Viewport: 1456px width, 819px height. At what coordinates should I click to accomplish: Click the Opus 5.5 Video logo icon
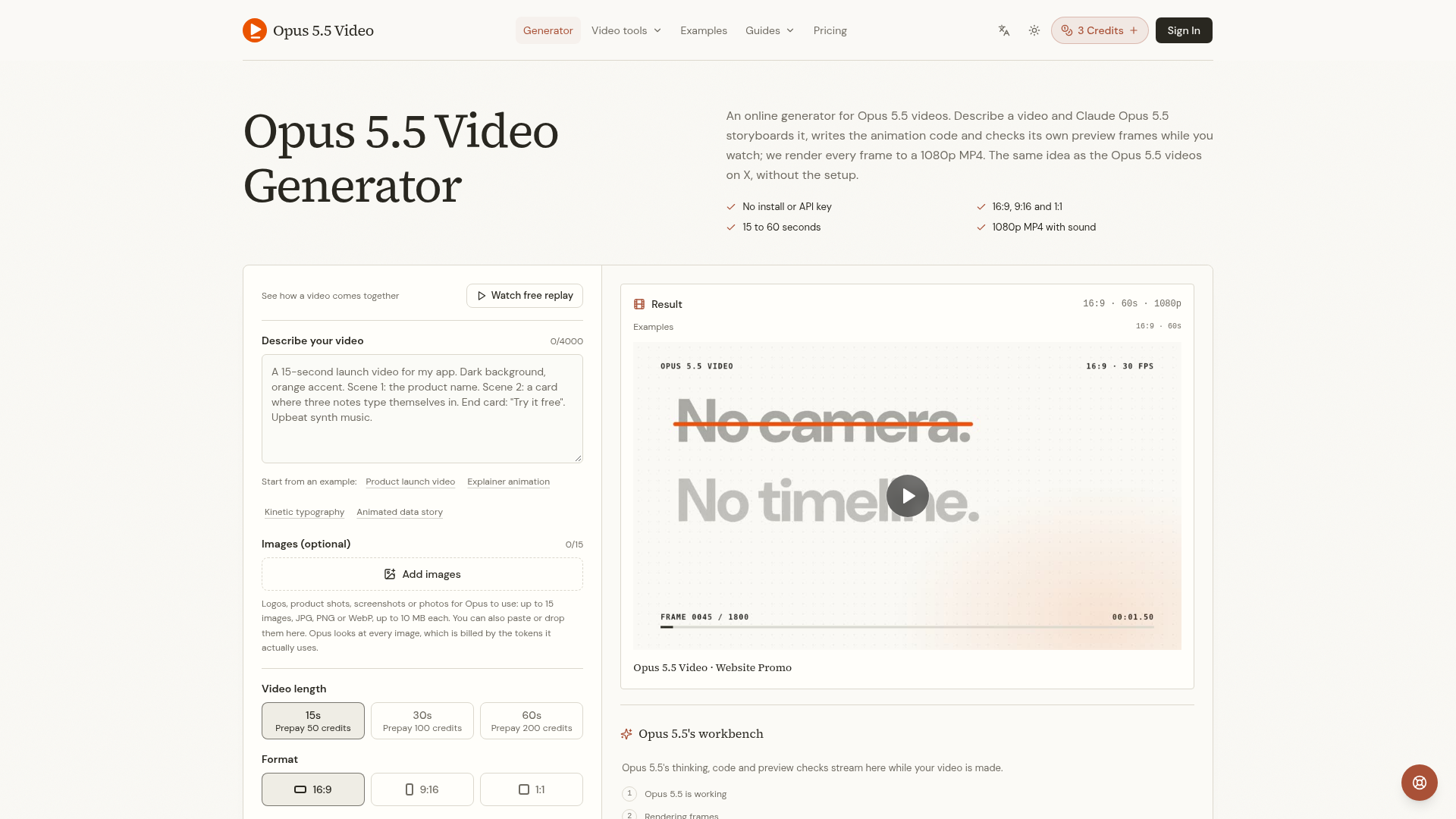click(x=255, y=30)
